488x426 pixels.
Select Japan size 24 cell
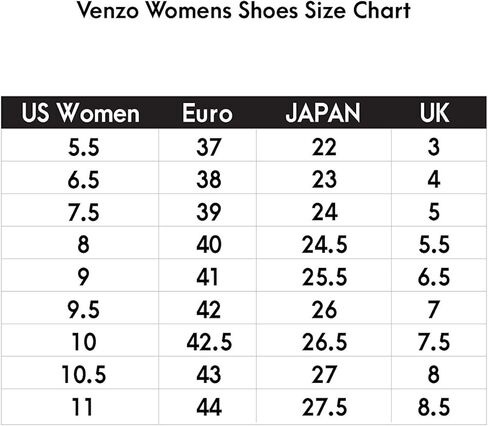point(324,212)
